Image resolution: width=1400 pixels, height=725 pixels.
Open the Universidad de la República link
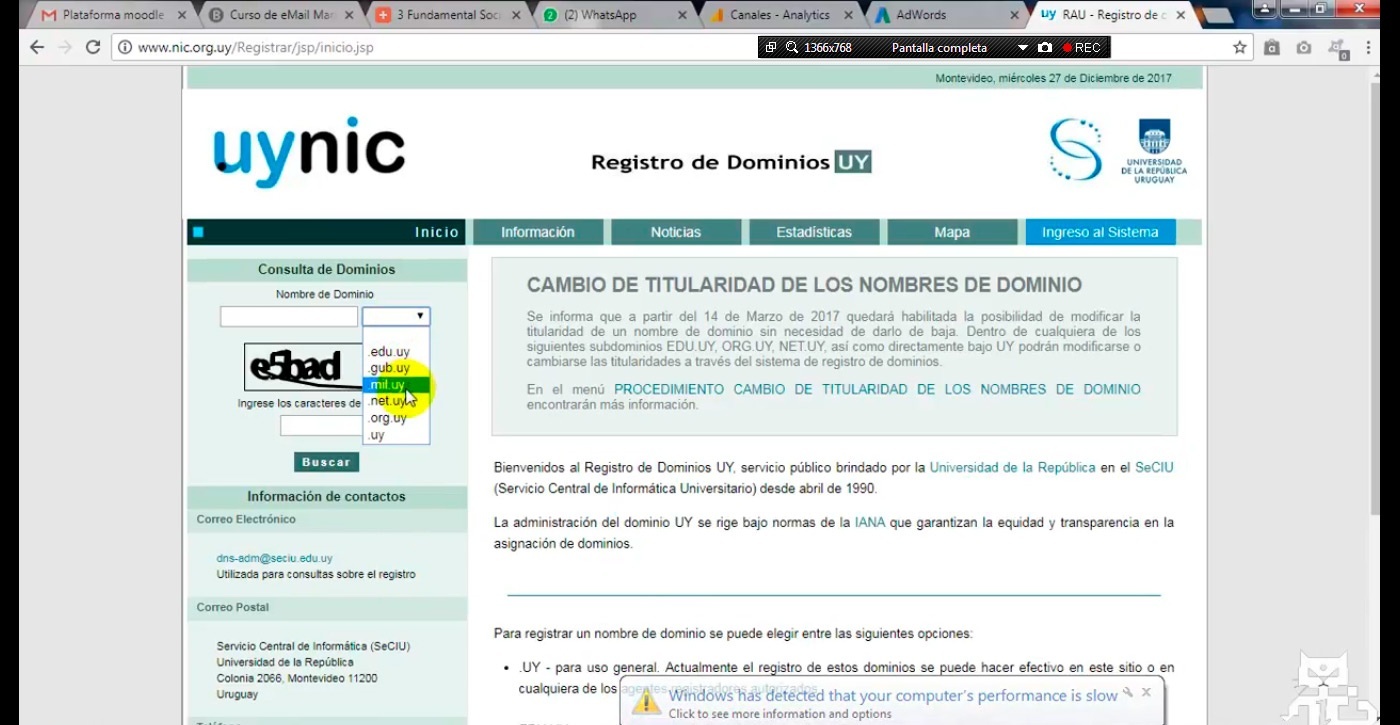click(x=1013, y=467)
